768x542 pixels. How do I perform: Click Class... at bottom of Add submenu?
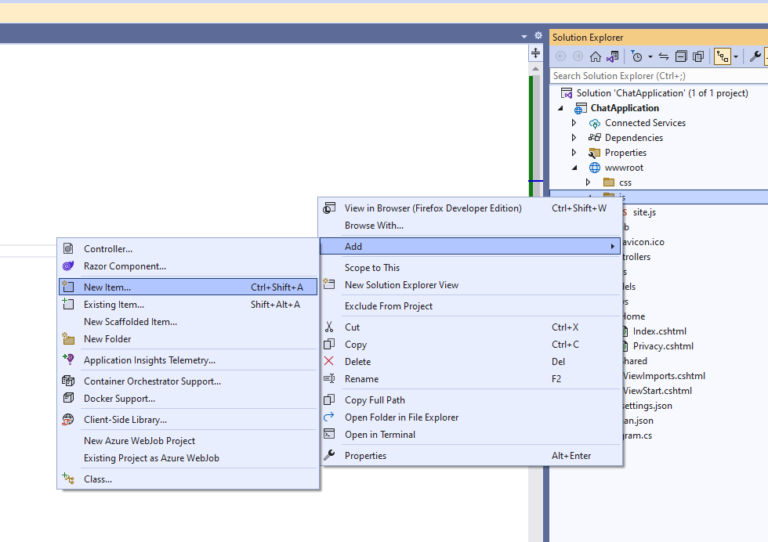[x=98, y=479]
